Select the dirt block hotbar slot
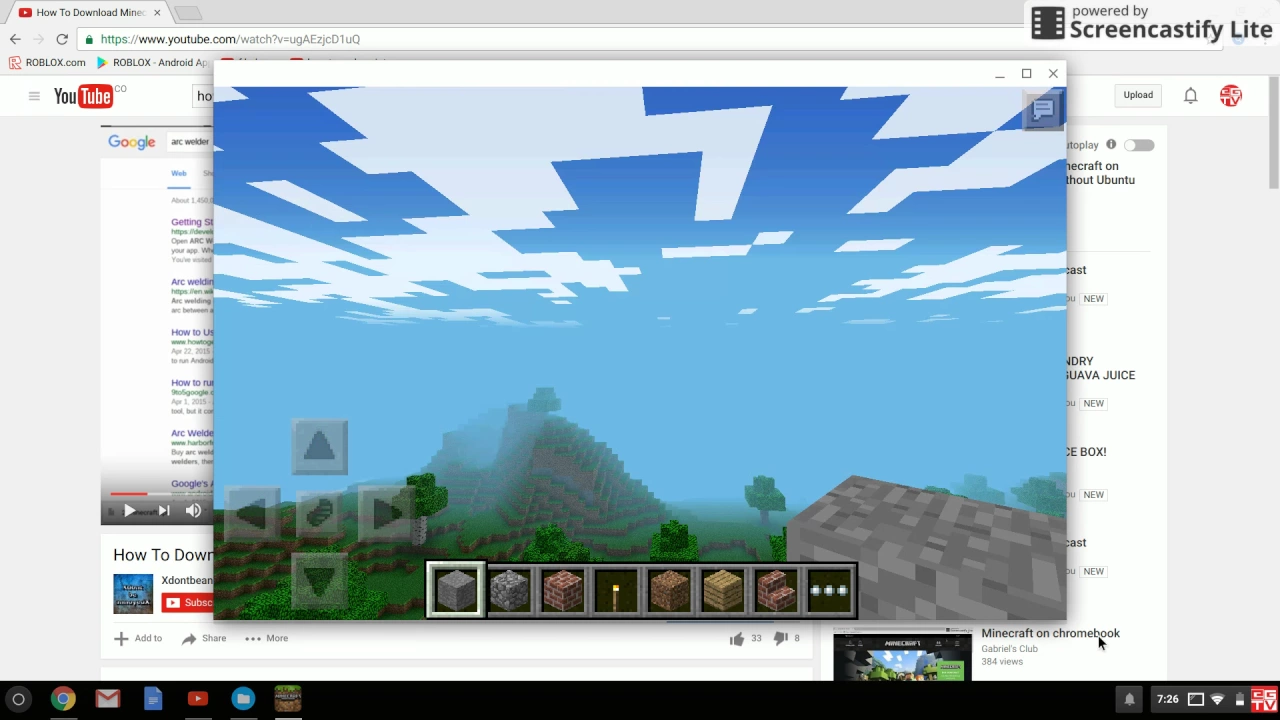The image size is (1280, 720). pyautogui.click(x=669, y=589)
